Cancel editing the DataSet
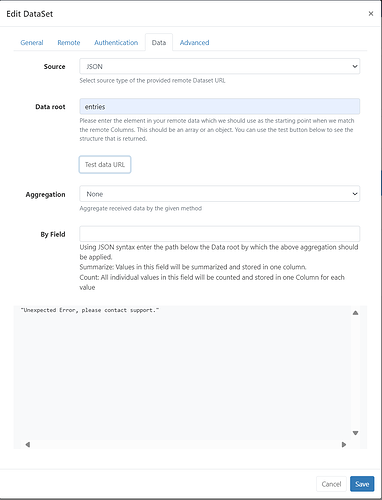382x500 pixels. 331,484
